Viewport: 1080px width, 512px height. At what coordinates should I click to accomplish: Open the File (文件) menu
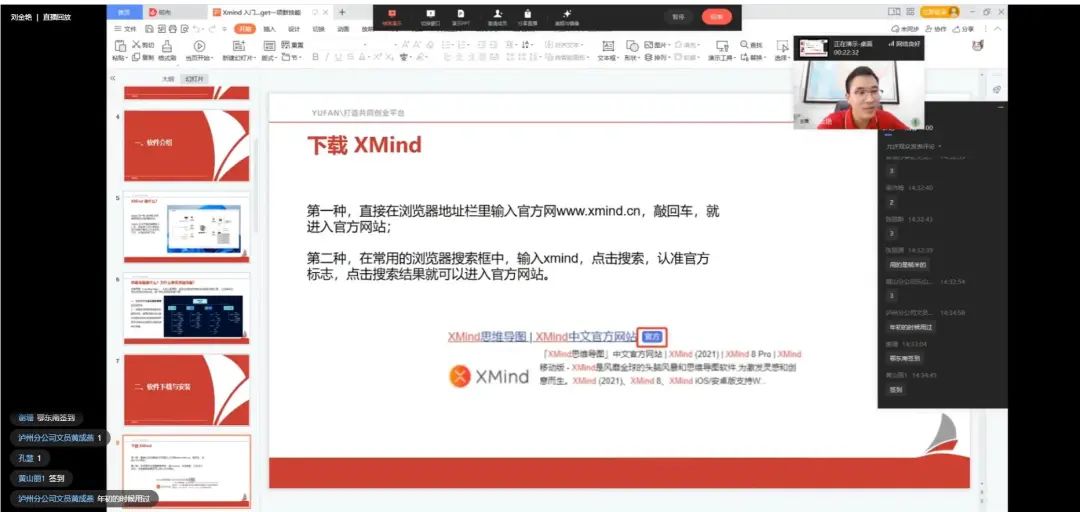125,29
